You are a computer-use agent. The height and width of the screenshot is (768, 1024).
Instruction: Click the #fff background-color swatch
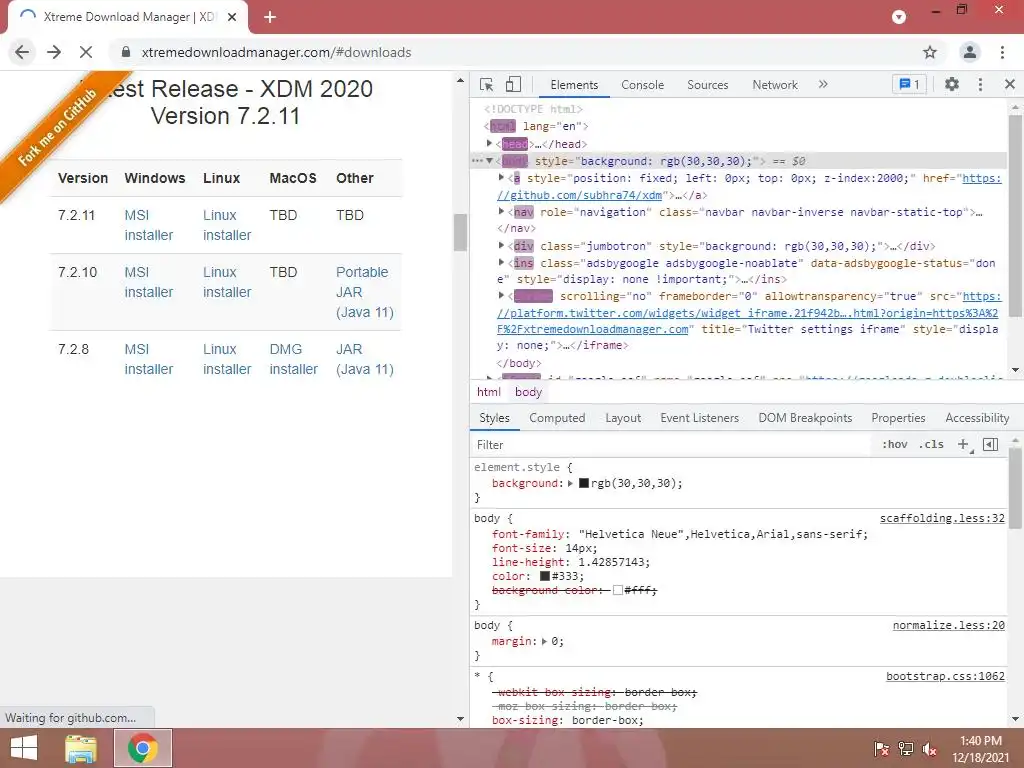[x=618, y=590]
